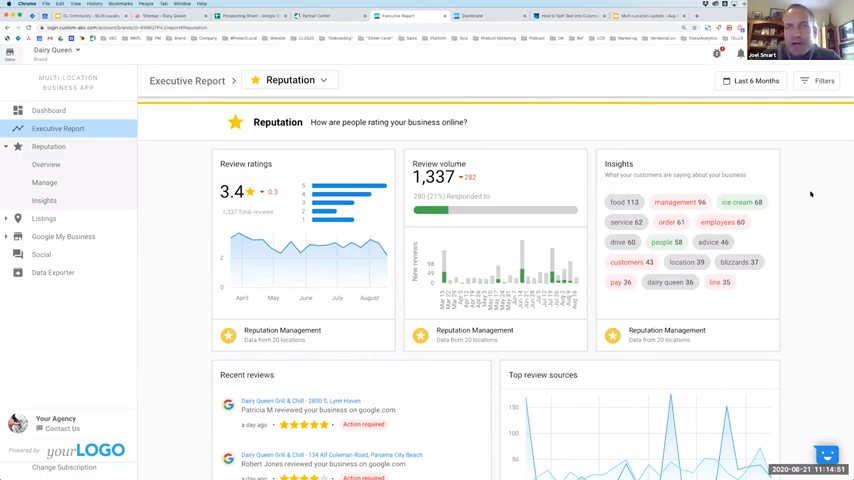
Task: Select the service 62 insight tag
Action: (626, 222)
